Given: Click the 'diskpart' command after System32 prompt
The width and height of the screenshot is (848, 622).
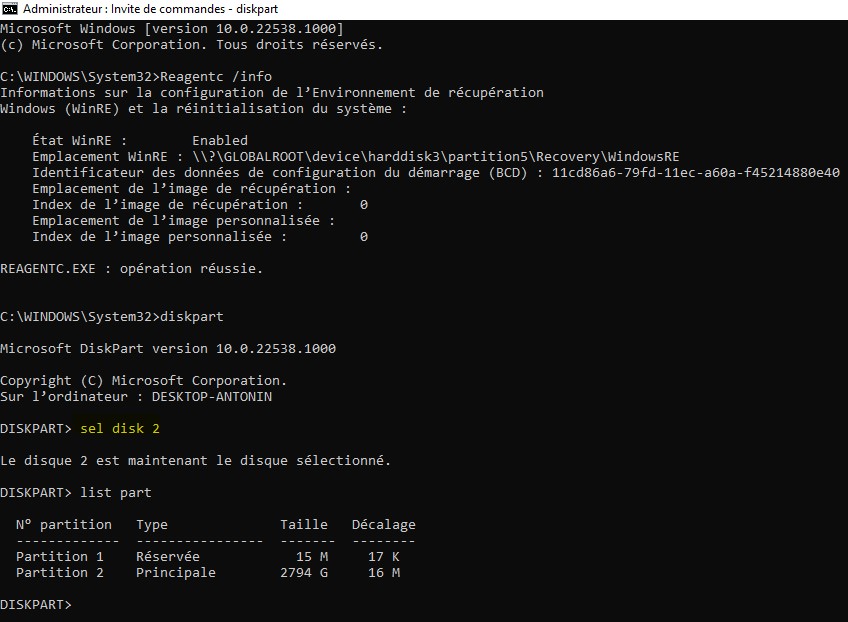Looking at the screenshot, I should [191, 317].
